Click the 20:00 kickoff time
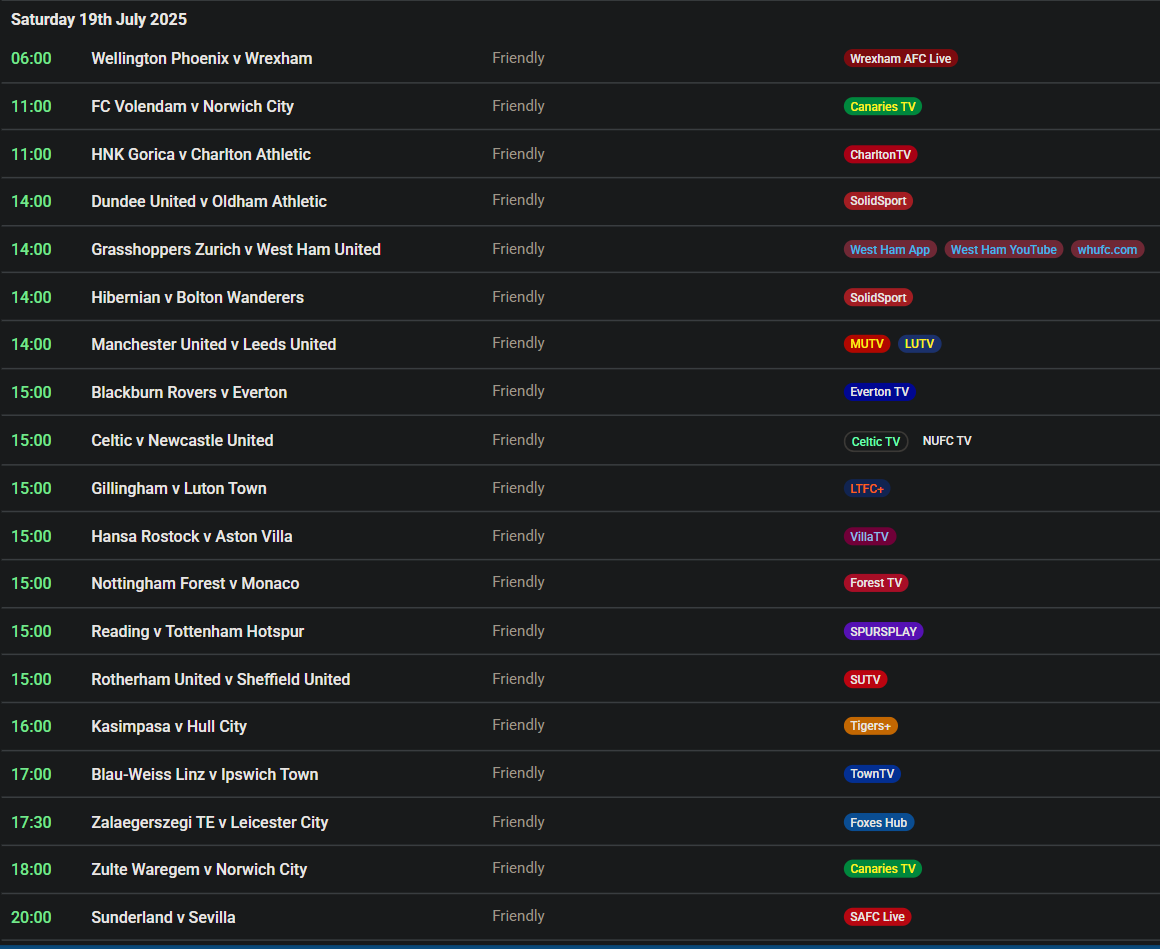Screen dimensions: 1160x949 31,918
